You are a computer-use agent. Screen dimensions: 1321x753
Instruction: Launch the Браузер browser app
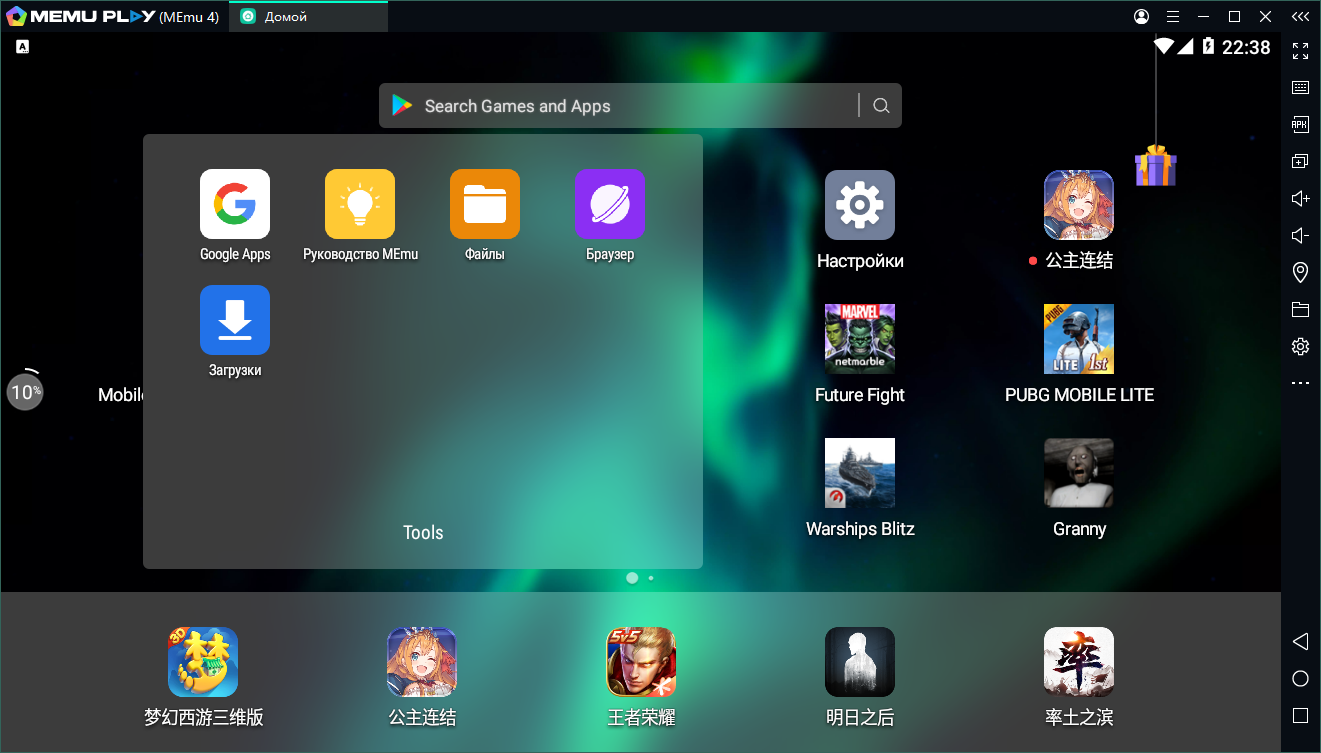pyautogui.click(x=610, y=204)
